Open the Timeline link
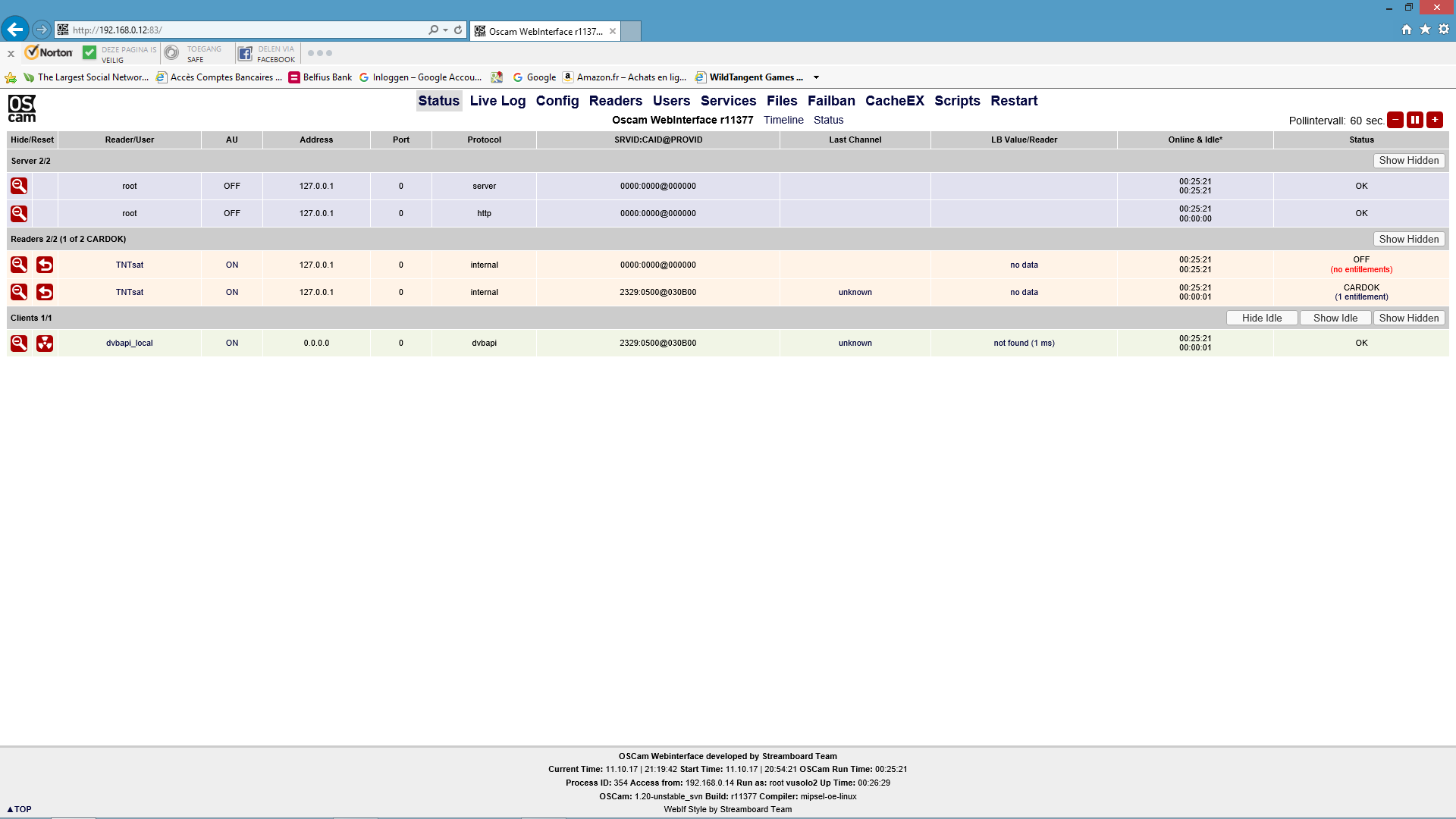The width and height of the screenshot is (1456, 819). tap(783, 121)
